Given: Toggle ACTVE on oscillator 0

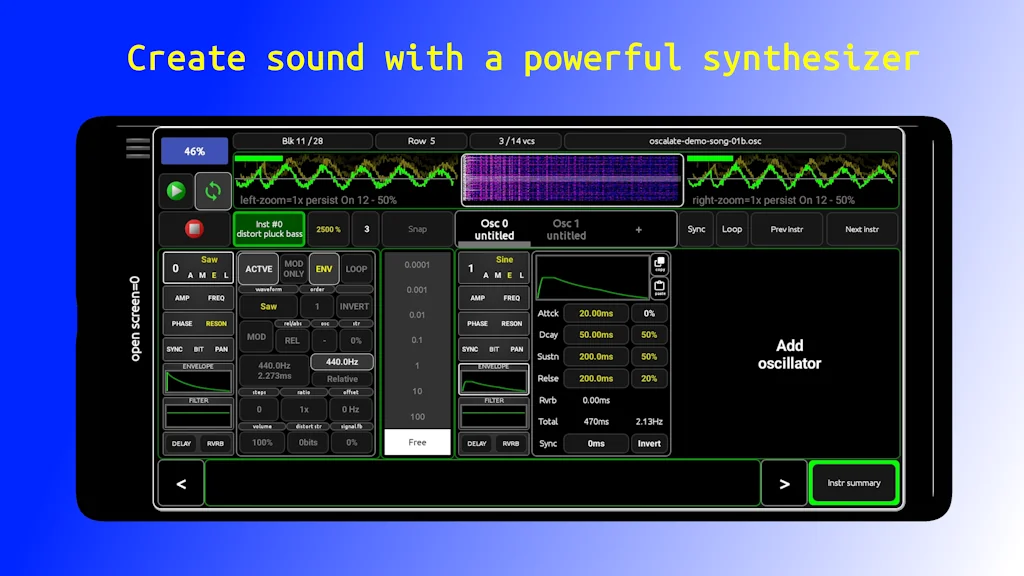Looking at the screenshot, I should coord(258,268).
